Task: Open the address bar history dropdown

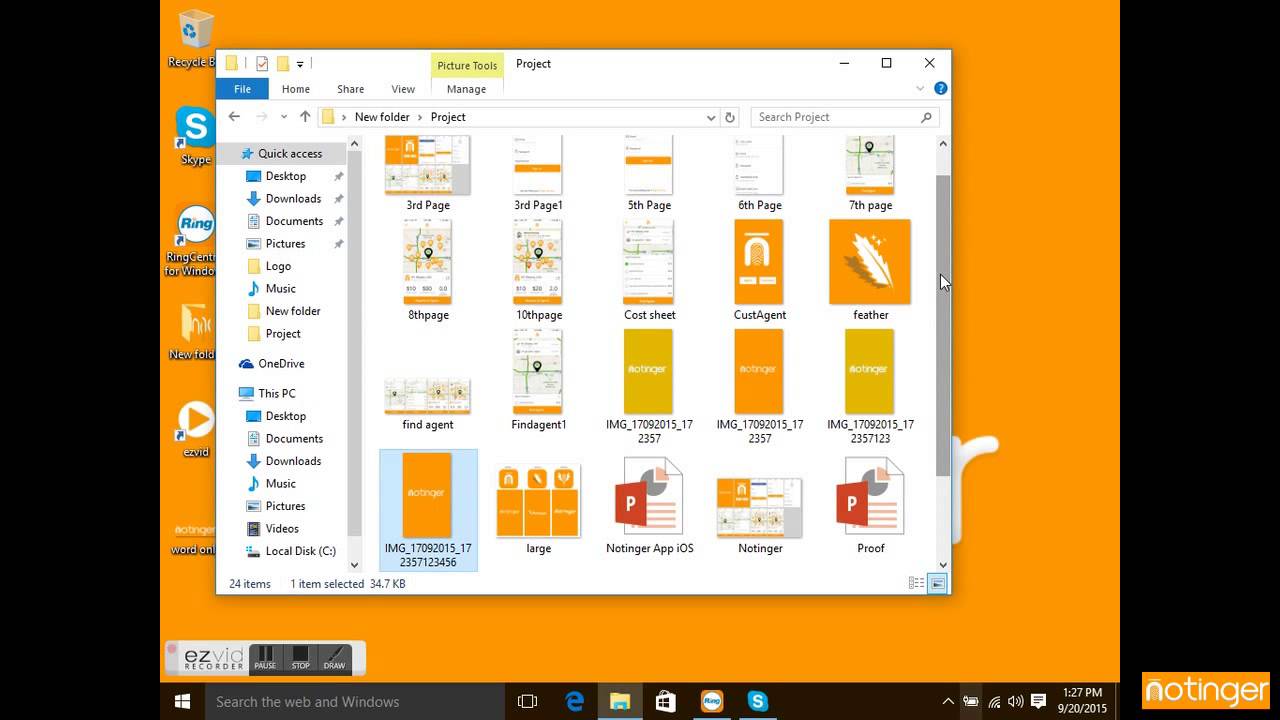Action: 711,117
